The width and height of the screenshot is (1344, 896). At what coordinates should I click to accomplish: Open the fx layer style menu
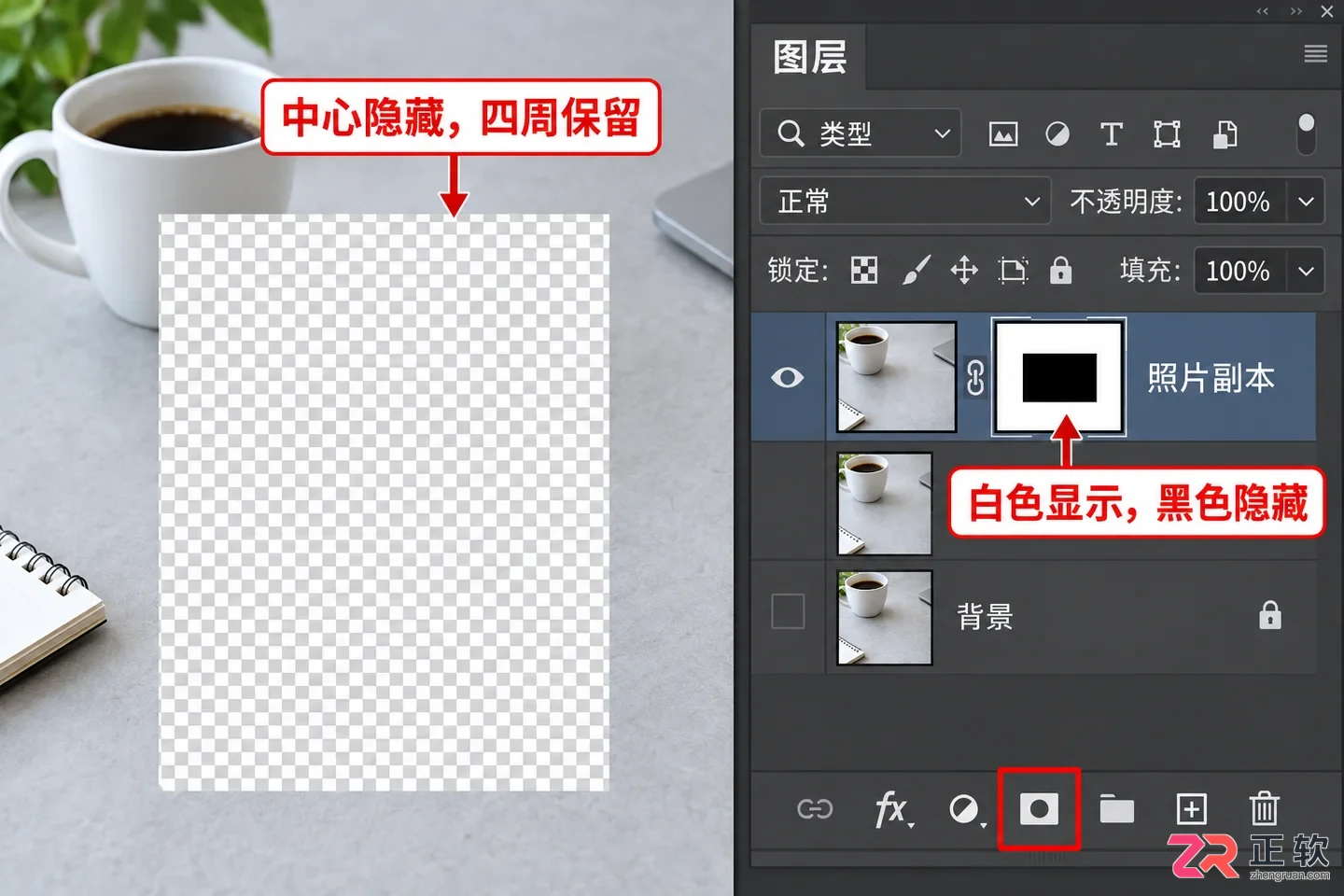892,809
